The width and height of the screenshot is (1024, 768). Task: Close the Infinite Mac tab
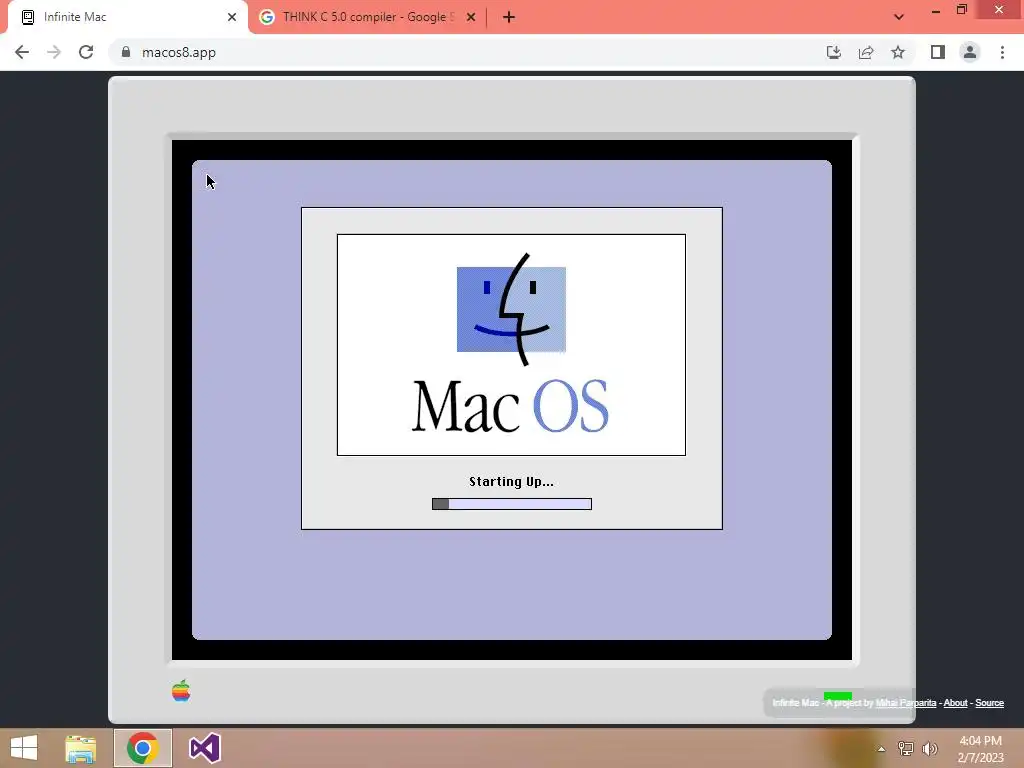232,17
